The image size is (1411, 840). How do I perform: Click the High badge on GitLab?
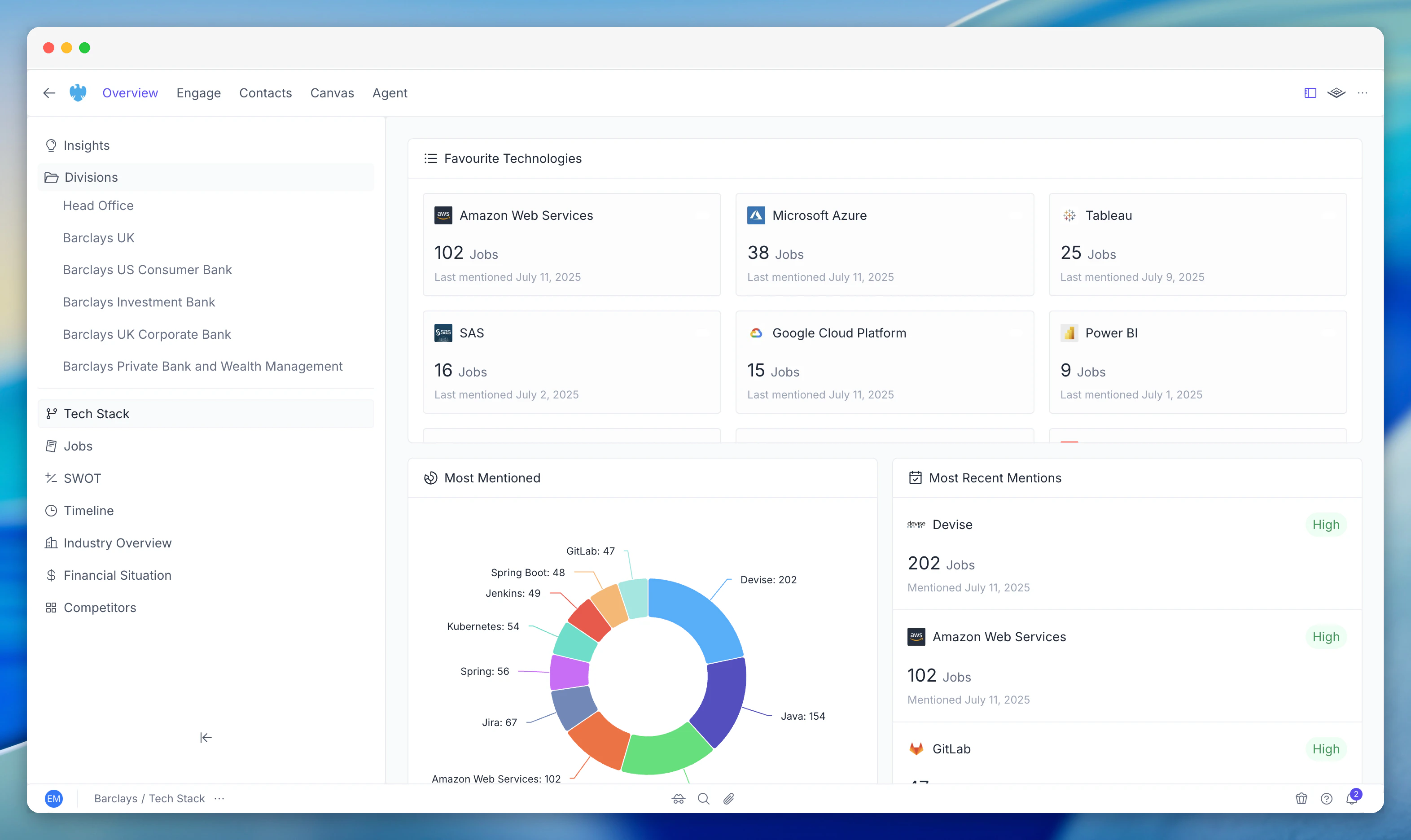point(1326,749)
